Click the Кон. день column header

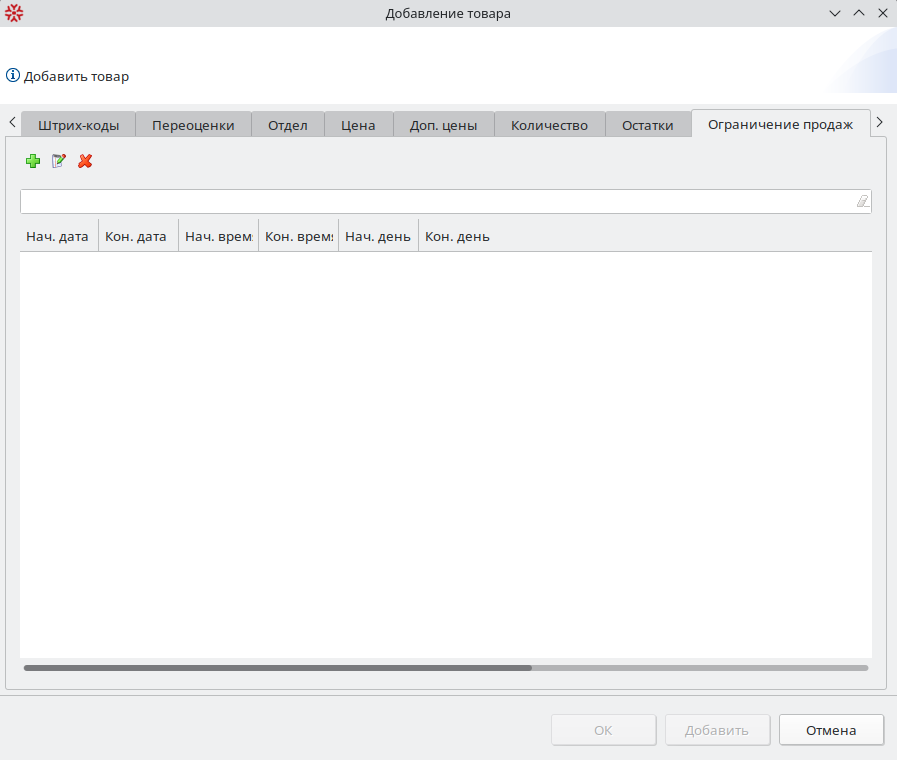tap(457, 237)
